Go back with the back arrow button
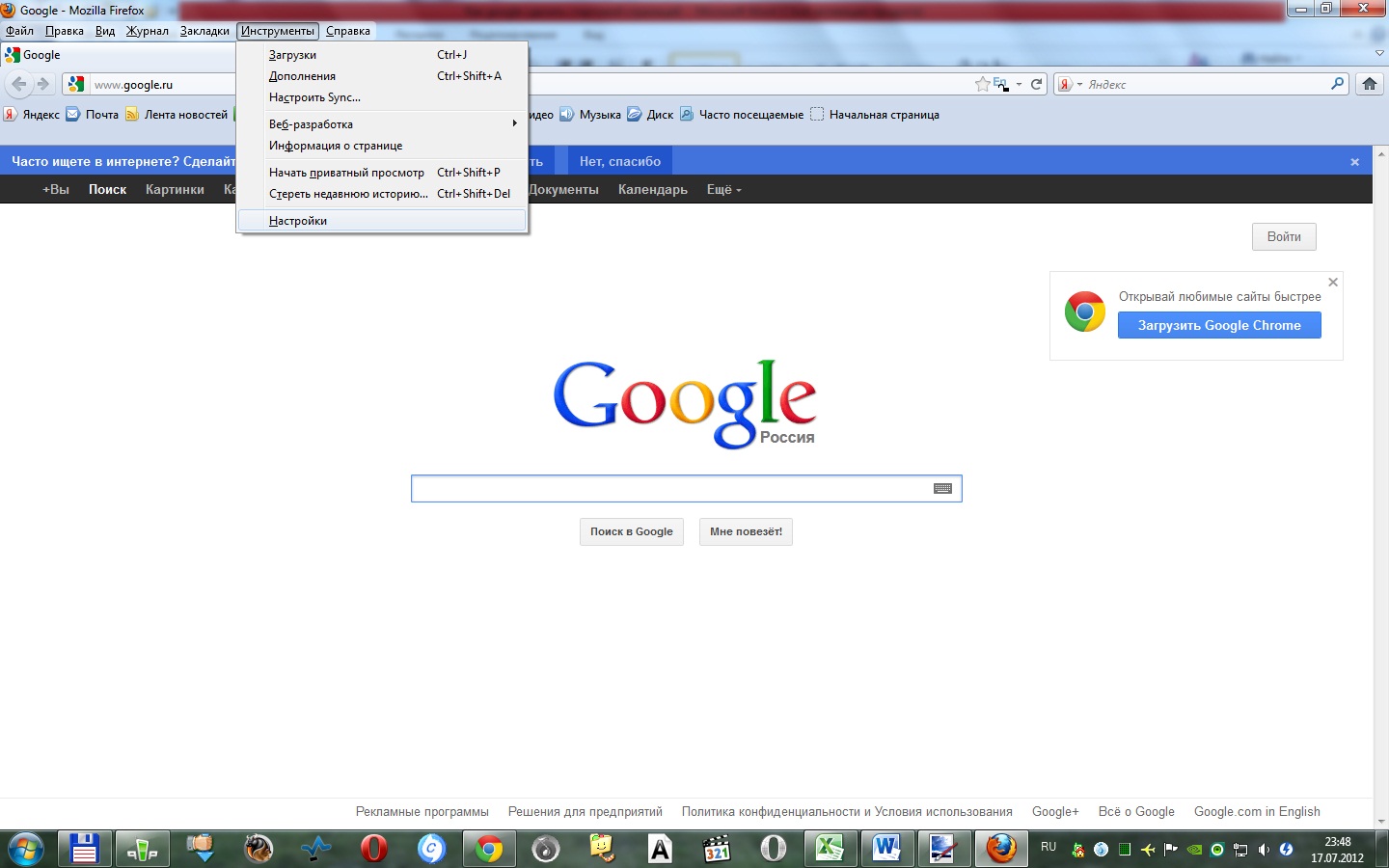Screen dimensions: 1389x868 pos(19,84)
